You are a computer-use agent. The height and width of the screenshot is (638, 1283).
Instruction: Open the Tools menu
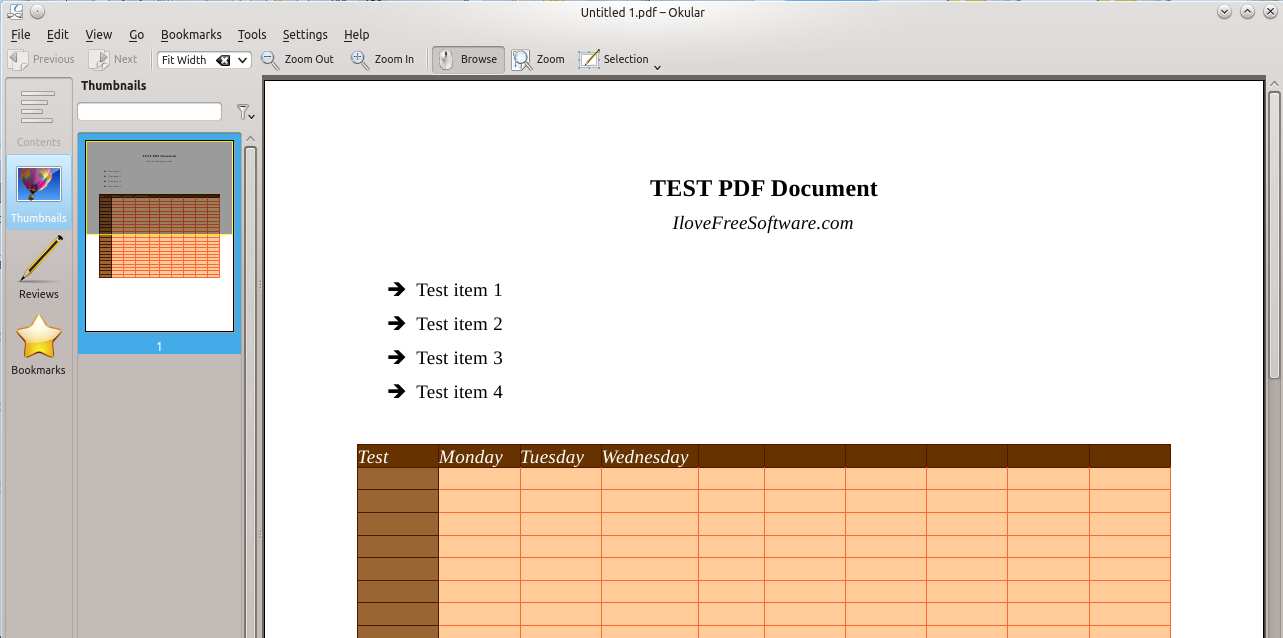pyautogui.click(x=252, y=34)
